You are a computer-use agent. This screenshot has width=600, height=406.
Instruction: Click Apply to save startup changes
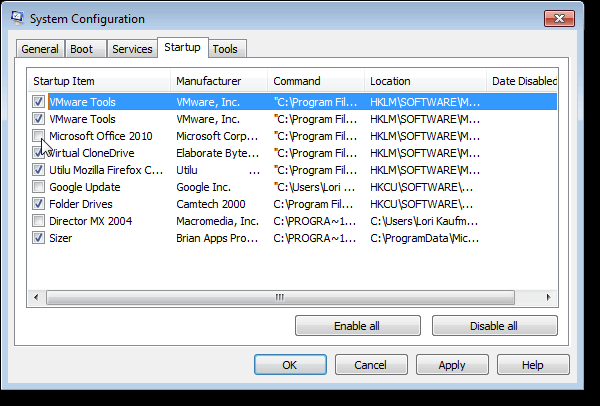coord(451,365)
